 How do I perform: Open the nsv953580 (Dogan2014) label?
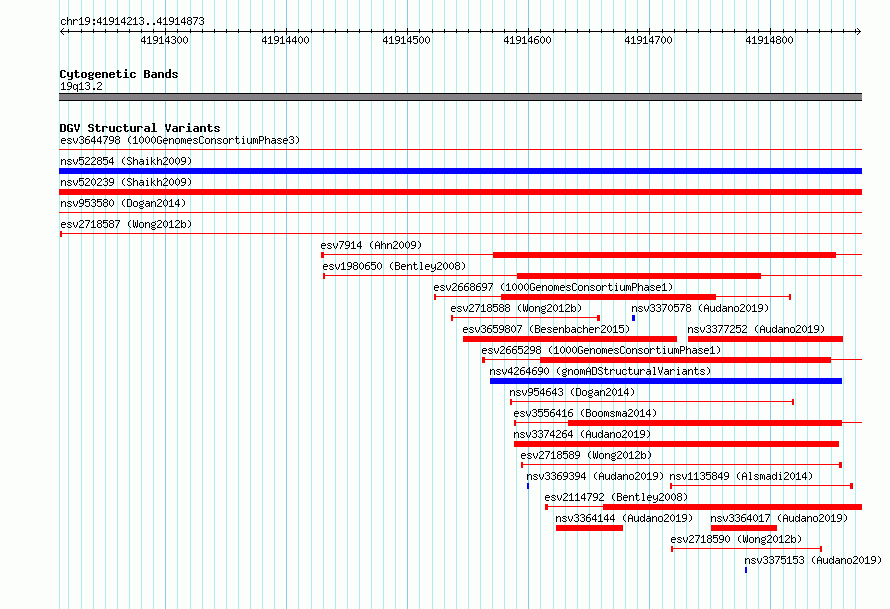tap(123, 203)
